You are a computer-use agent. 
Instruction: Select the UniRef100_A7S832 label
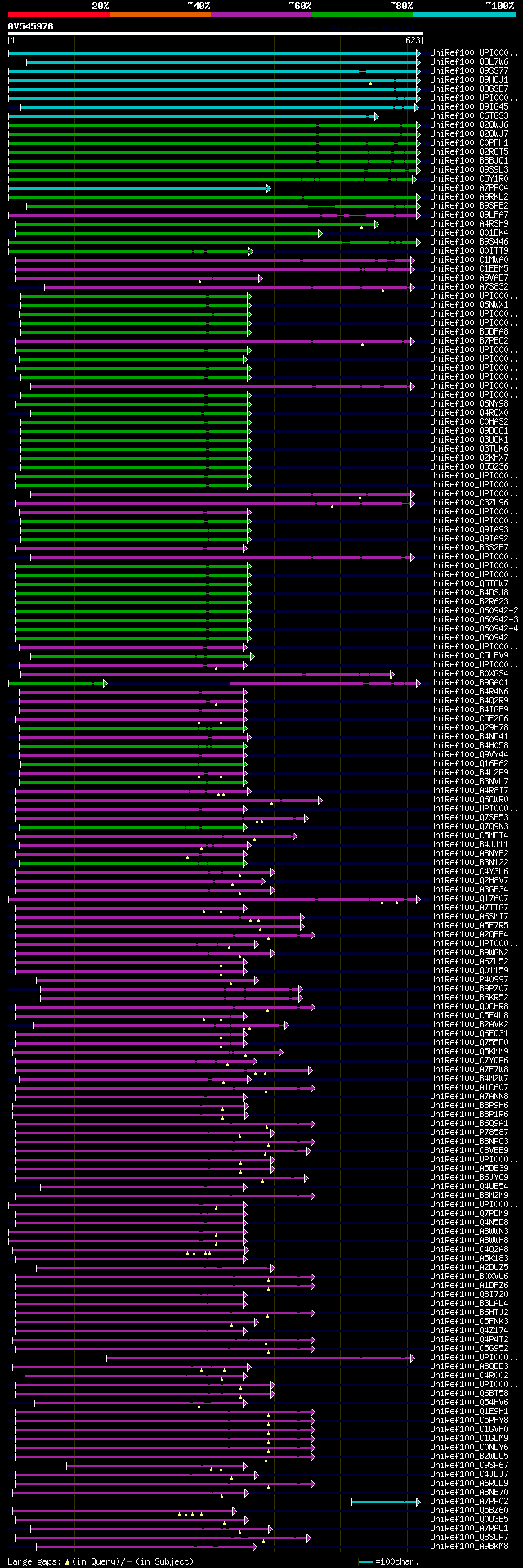click(x=469, y=287)
